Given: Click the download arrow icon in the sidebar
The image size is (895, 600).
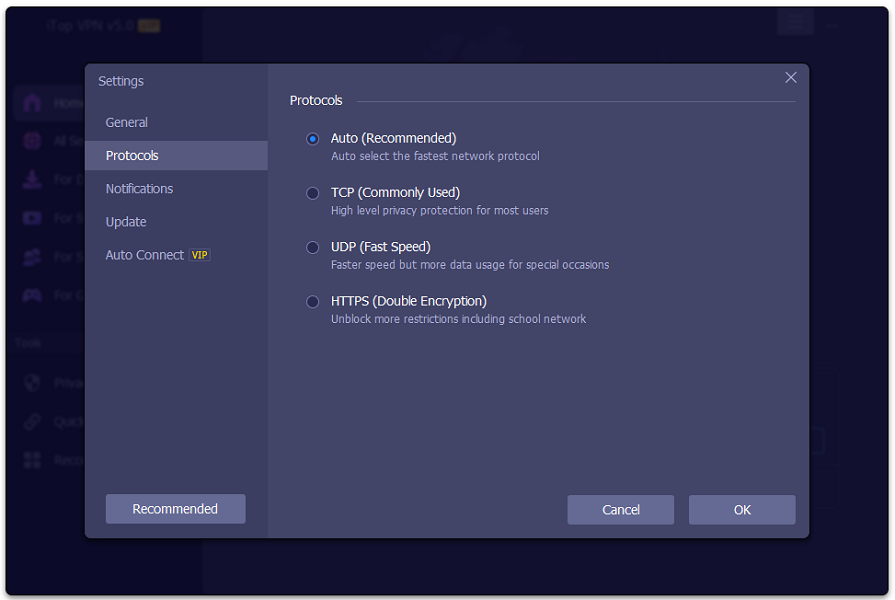Looking at the screenshot, I should coord(33,180).
